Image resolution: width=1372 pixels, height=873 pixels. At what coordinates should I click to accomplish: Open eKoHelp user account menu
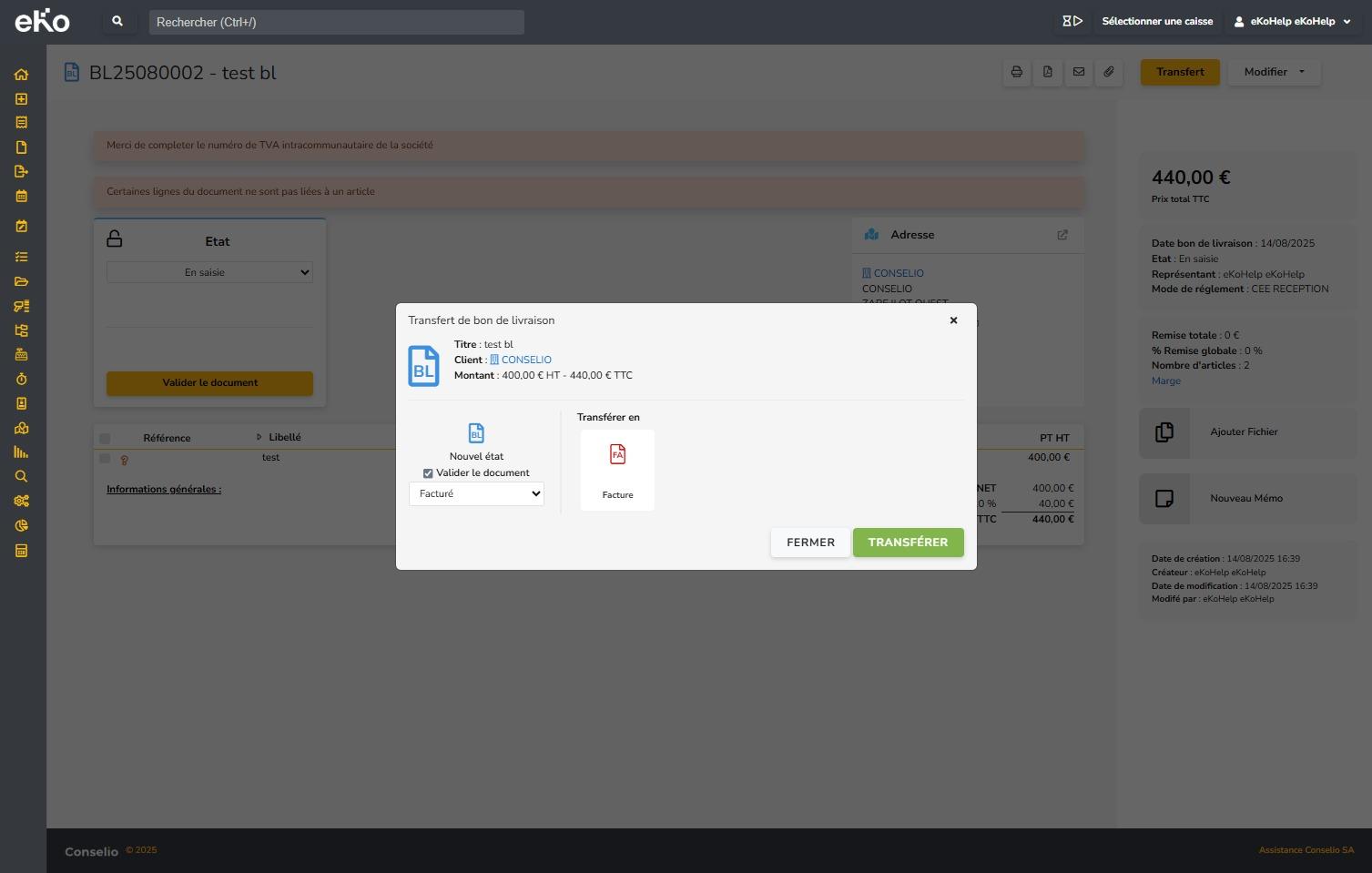[1292, 21]
